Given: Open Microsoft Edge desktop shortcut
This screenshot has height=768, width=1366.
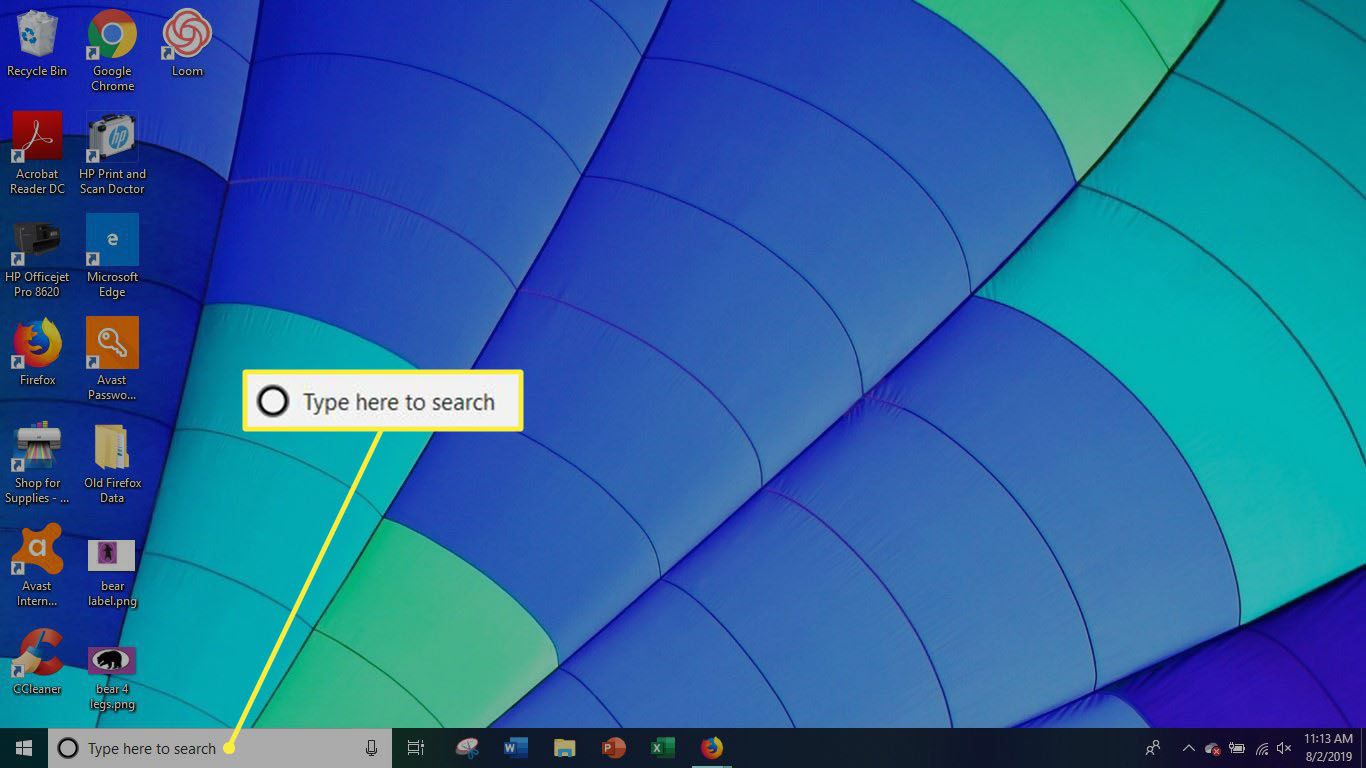Looking at the screenshot, I should click(112, 257).
